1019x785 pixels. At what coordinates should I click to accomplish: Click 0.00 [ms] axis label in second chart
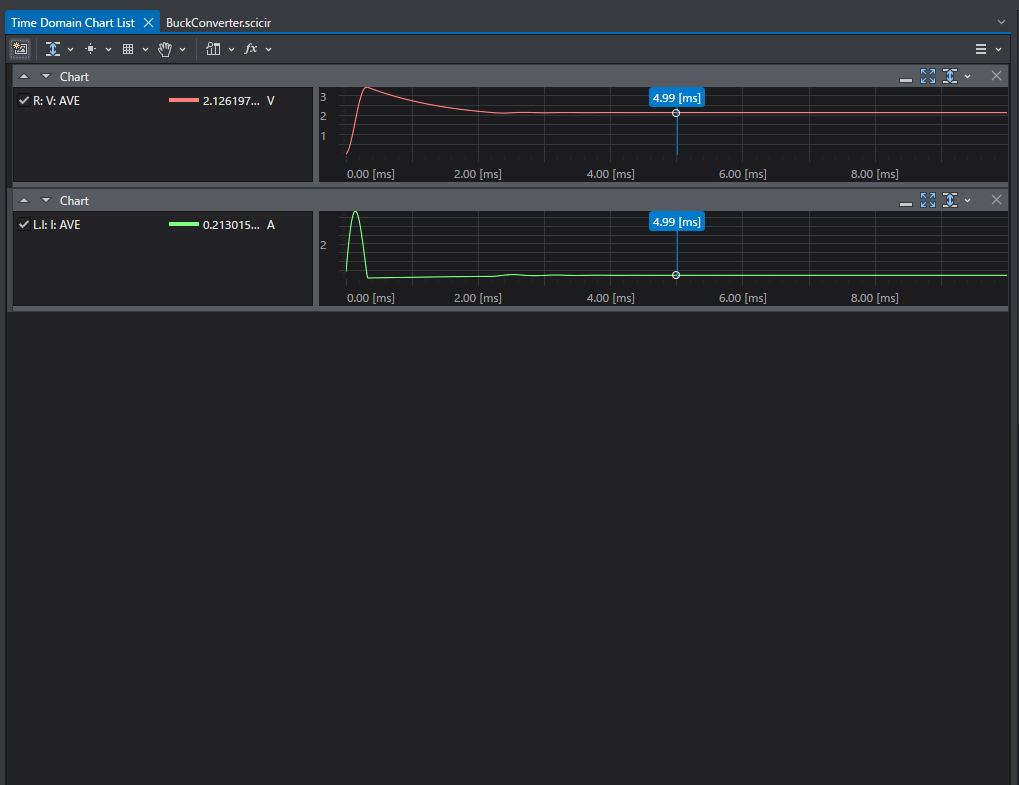pyautogui.click(x=370, y=298)
